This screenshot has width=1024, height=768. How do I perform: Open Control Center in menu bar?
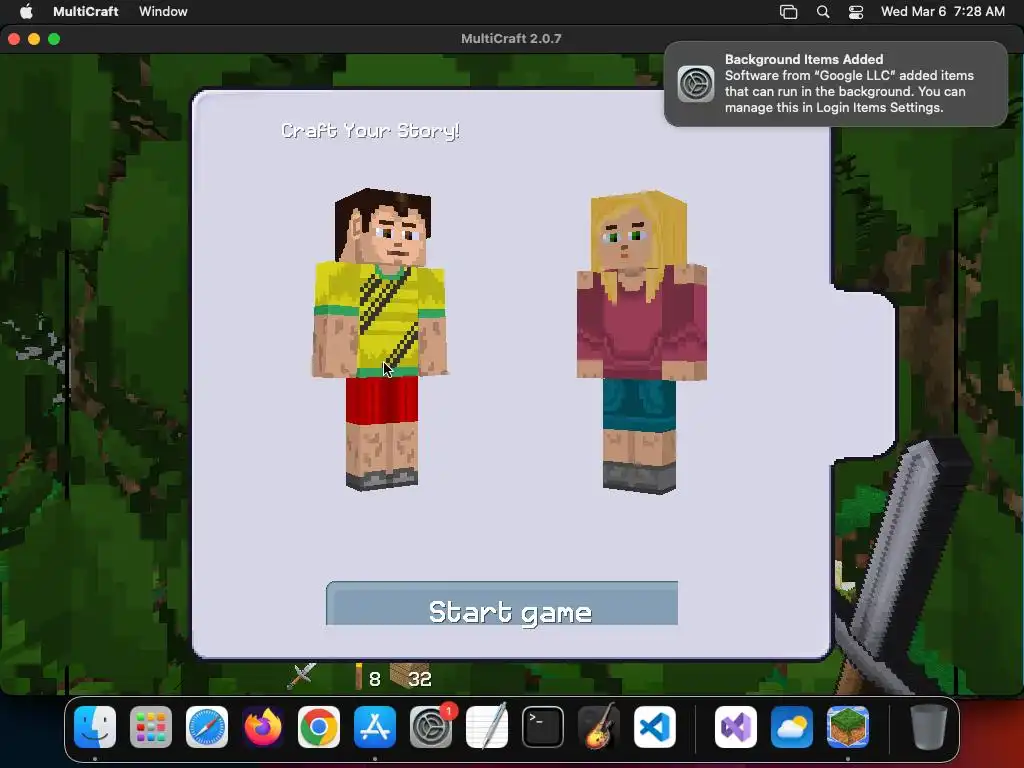(856, 12)
